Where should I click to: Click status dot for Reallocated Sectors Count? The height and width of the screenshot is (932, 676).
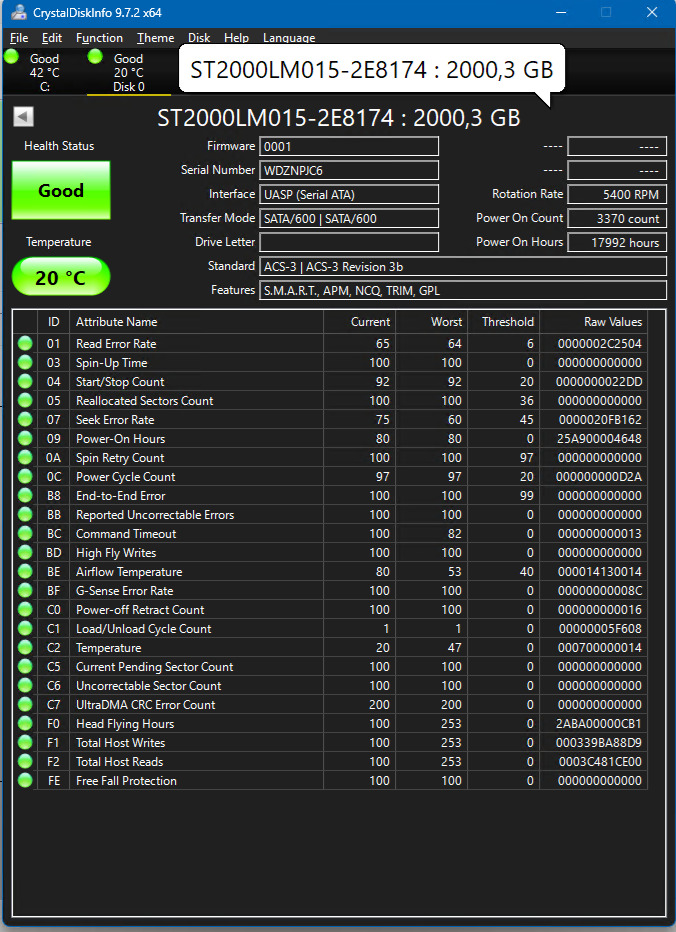pos(25,401)
